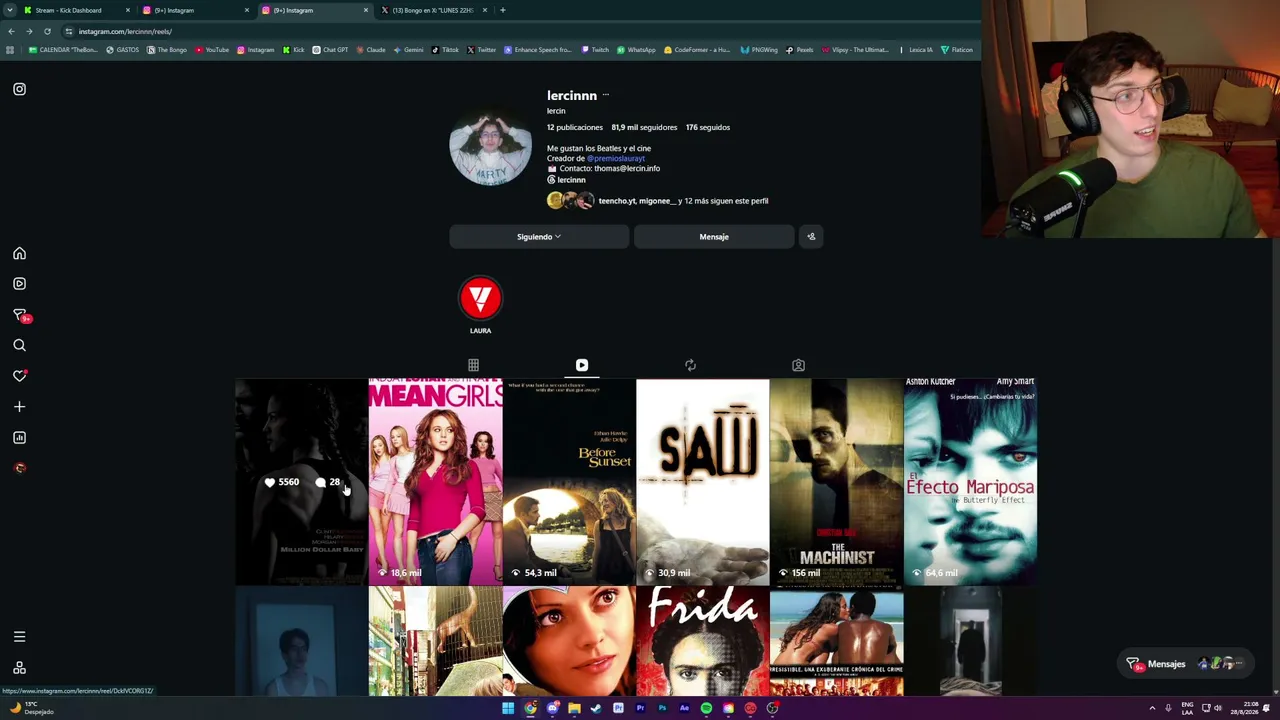Open a new browser tab
This screenshot has height=720, width=1280.
tap(503, 10)
